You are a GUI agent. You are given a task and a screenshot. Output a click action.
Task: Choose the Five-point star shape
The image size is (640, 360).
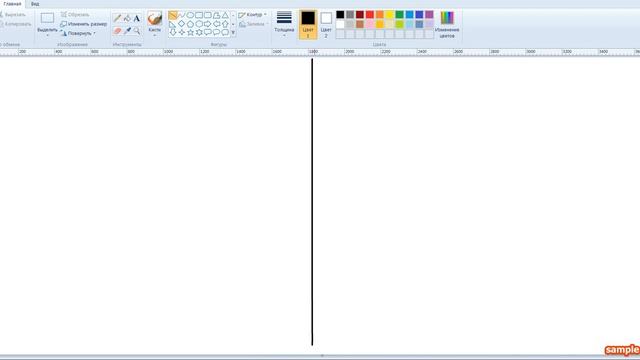click(190, 32)
